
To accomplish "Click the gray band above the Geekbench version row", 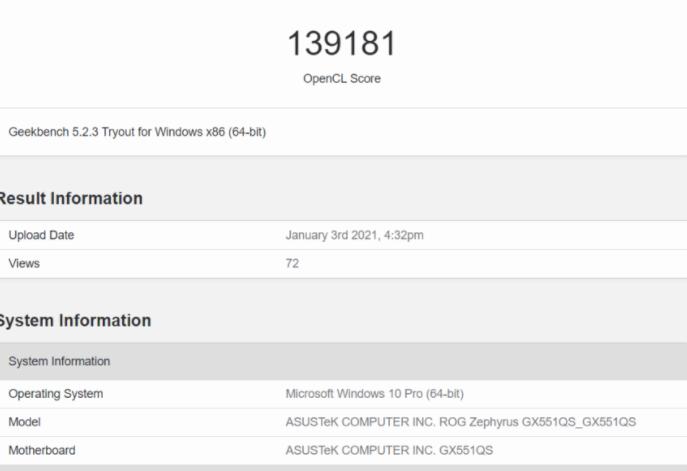I will [x=343, y=104].
